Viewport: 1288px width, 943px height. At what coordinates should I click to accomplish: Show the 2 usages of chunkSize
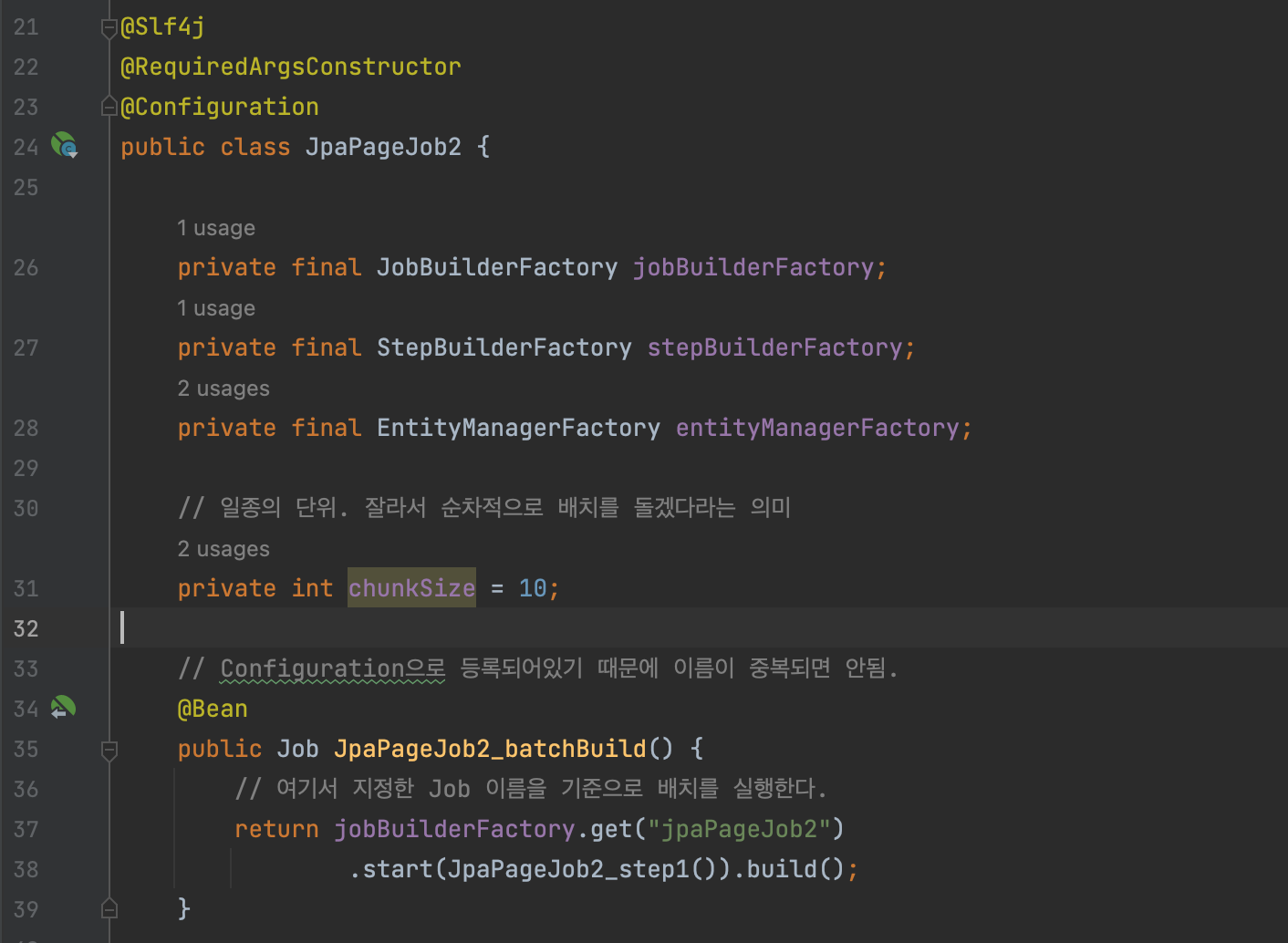coord(223,548)
